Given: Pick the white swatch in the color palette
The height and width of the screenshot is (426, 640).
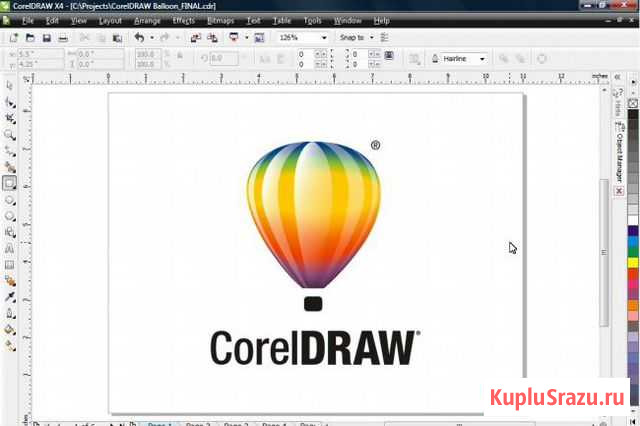Looking at the screenshot, I should [633, 220].
